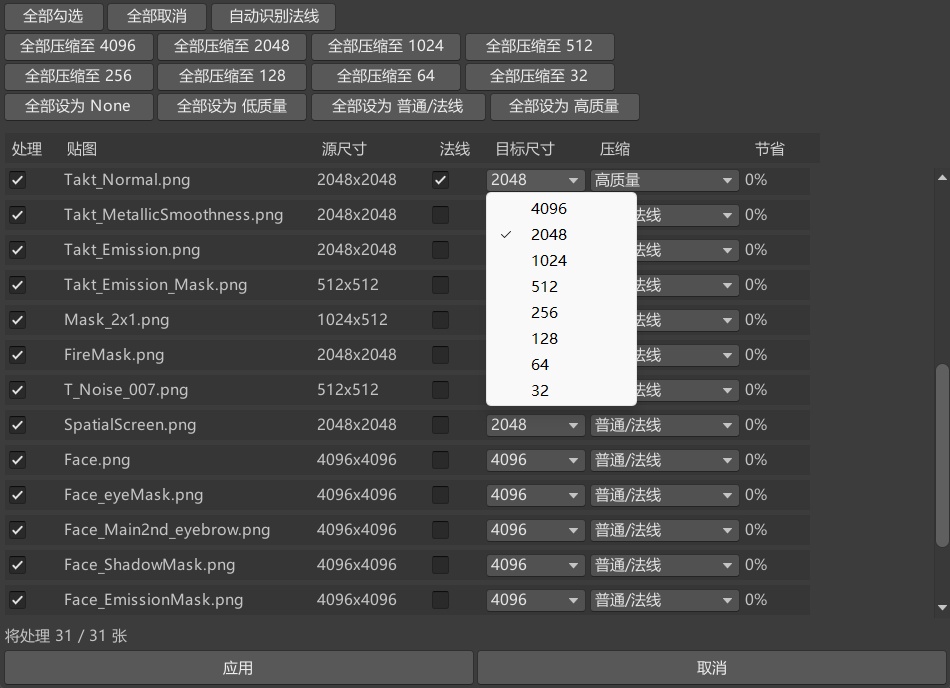Image resolution: width=950 pixels, height=688 pixels.
Task: Uncheck processing for Takt_MetallicSmoothness.png
Action: [18, 215]
